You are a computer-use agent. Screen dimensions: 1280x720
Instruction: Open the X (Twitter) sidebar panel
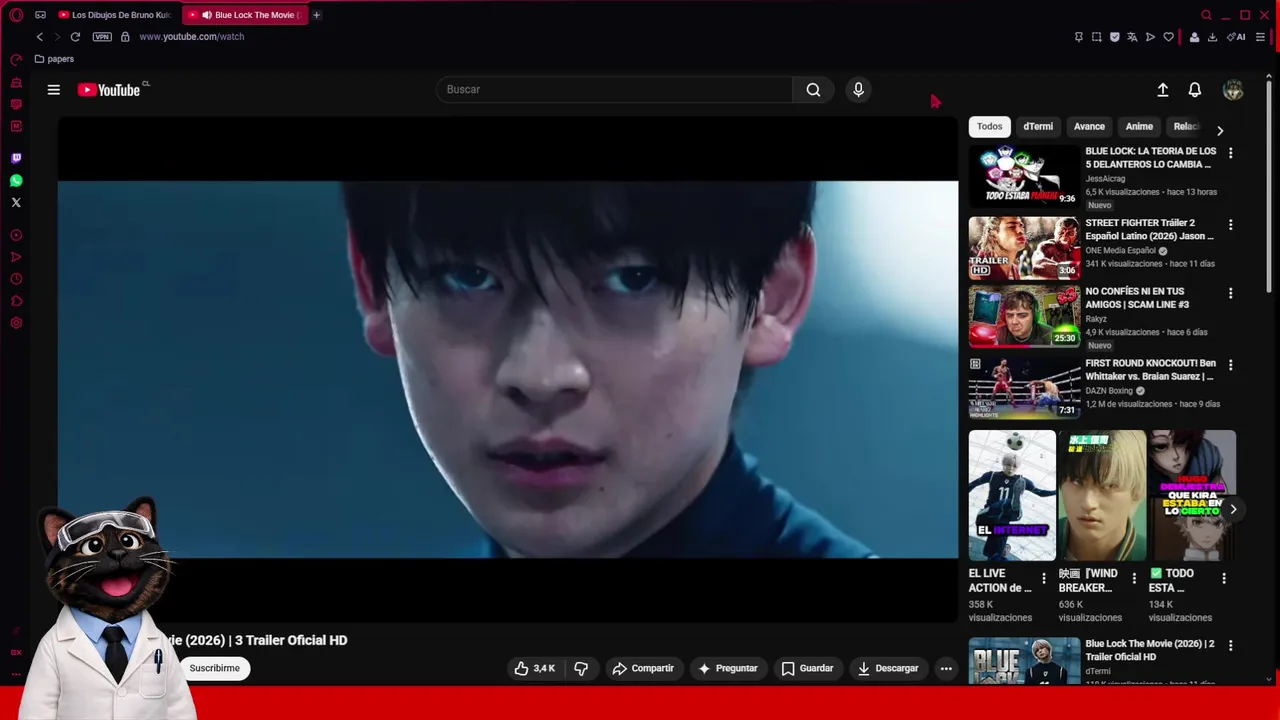pyautogui.click(x=16, y=203)
